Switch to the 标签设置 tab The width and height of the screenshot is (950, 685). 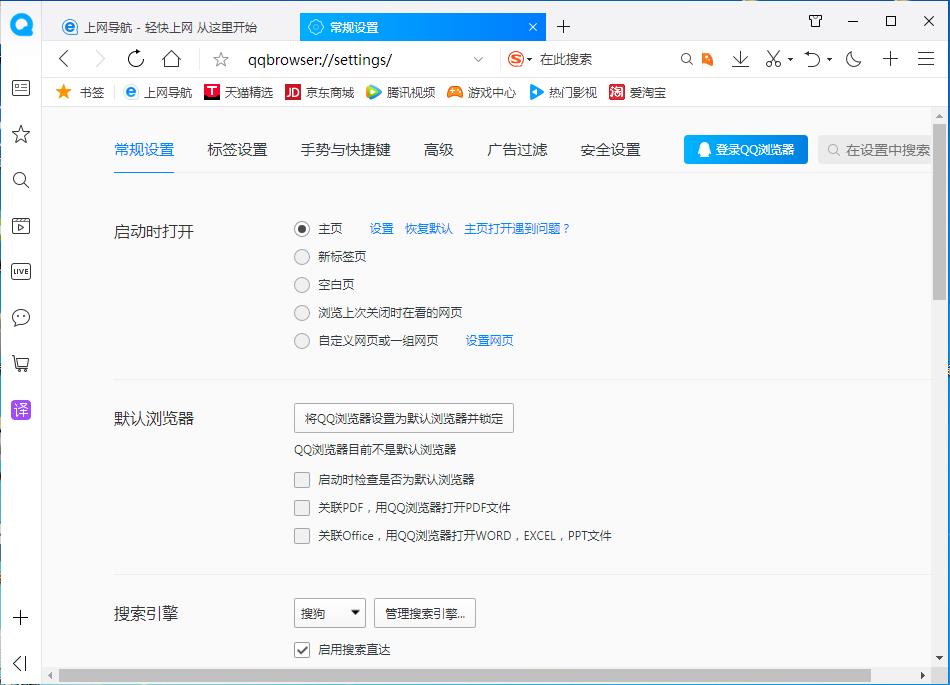[236, 148]
